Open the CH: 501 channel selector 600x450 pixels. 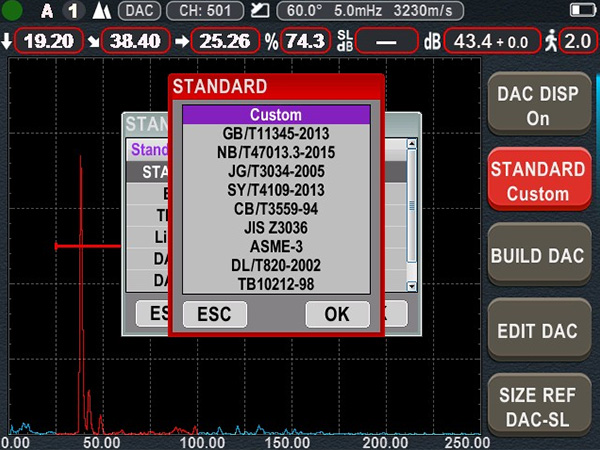(x=205, y=11)
